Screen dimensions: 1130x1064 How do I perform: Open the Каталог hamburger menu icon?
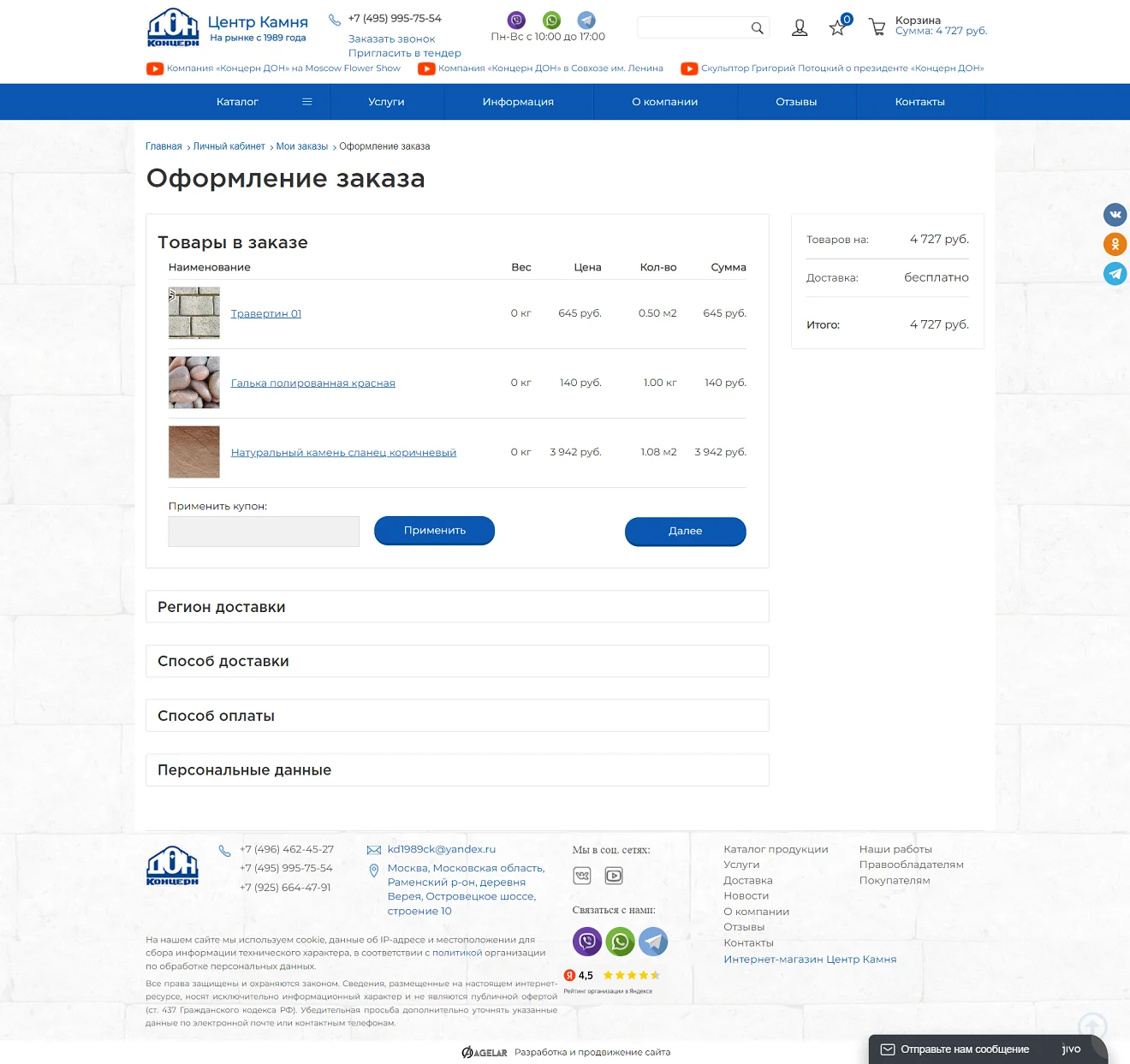coord(306,102)
